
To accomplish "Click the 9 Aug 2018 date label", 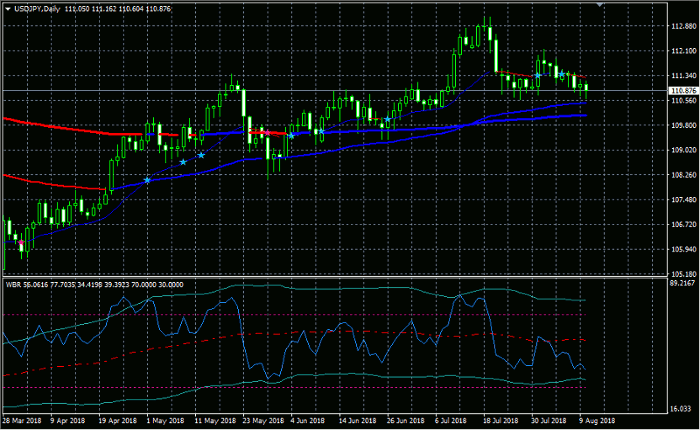I will click(x=599, y=423).
